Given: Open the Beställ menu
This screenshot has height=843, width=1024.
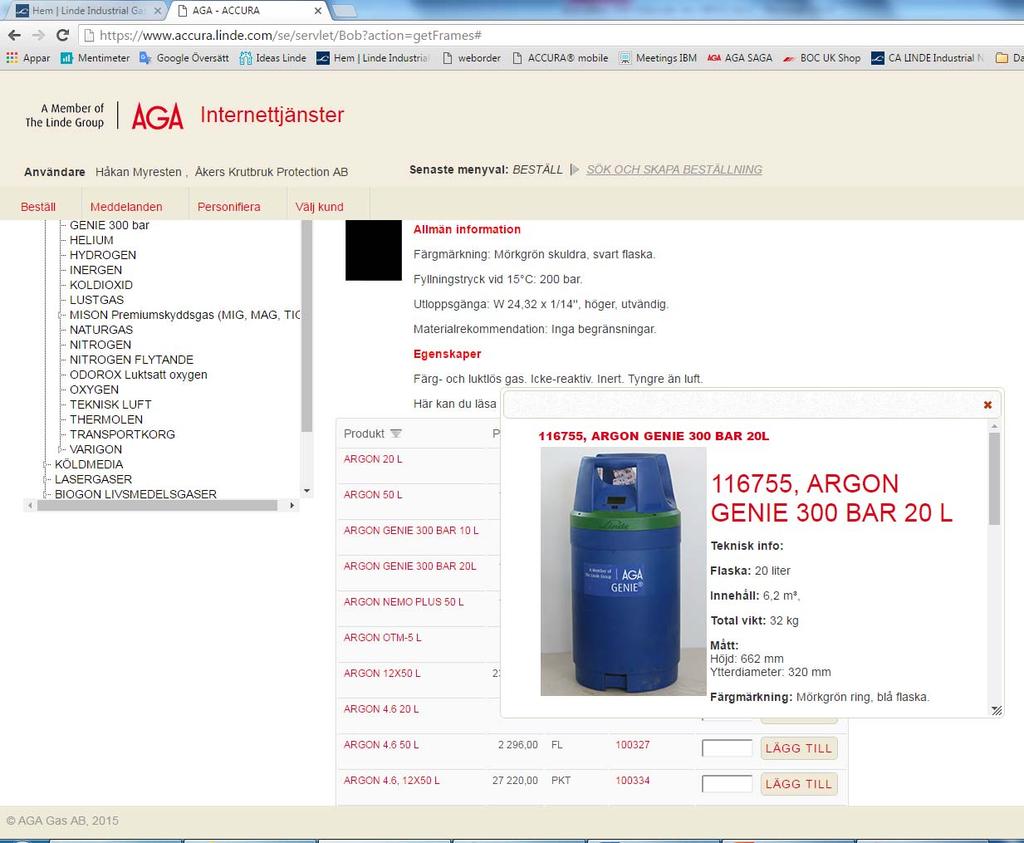Looking at the screenshot, I should (38, 207).
